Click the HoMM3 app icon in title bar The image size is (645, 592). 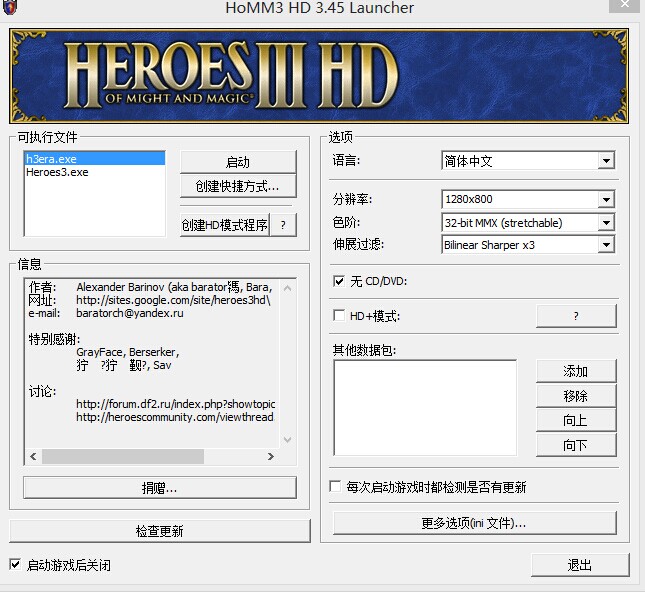[x=9, y=7]
